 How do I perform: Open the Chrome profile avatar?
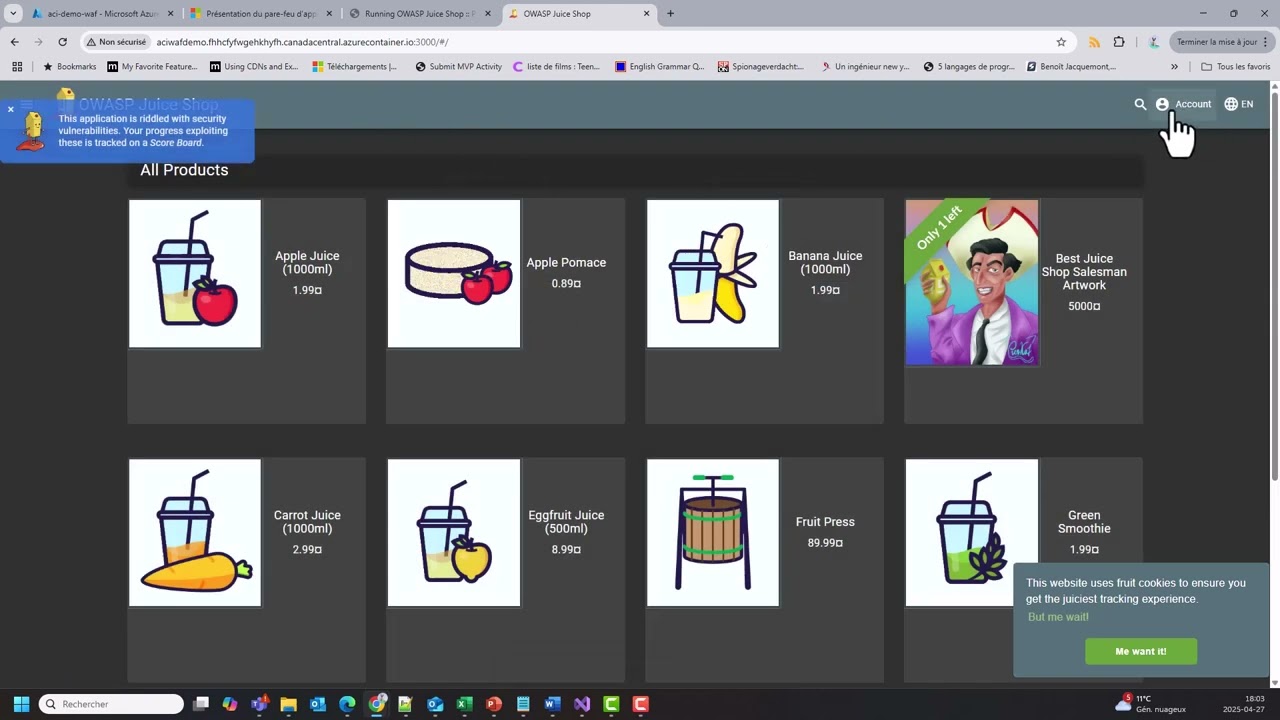(1154, 42)
